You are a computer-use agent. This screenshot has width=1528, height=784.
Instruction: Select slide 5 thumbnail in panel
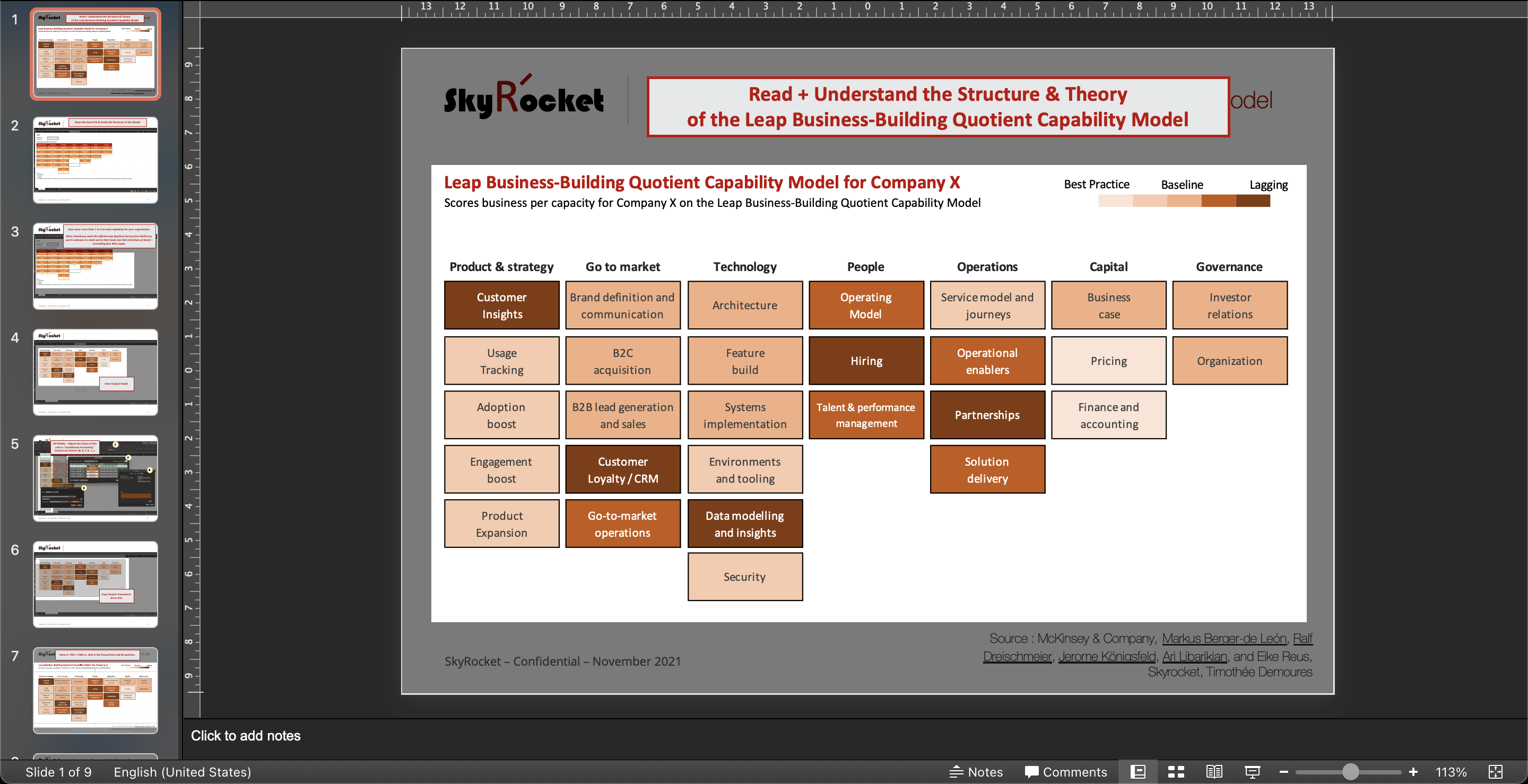coord(95,478)
